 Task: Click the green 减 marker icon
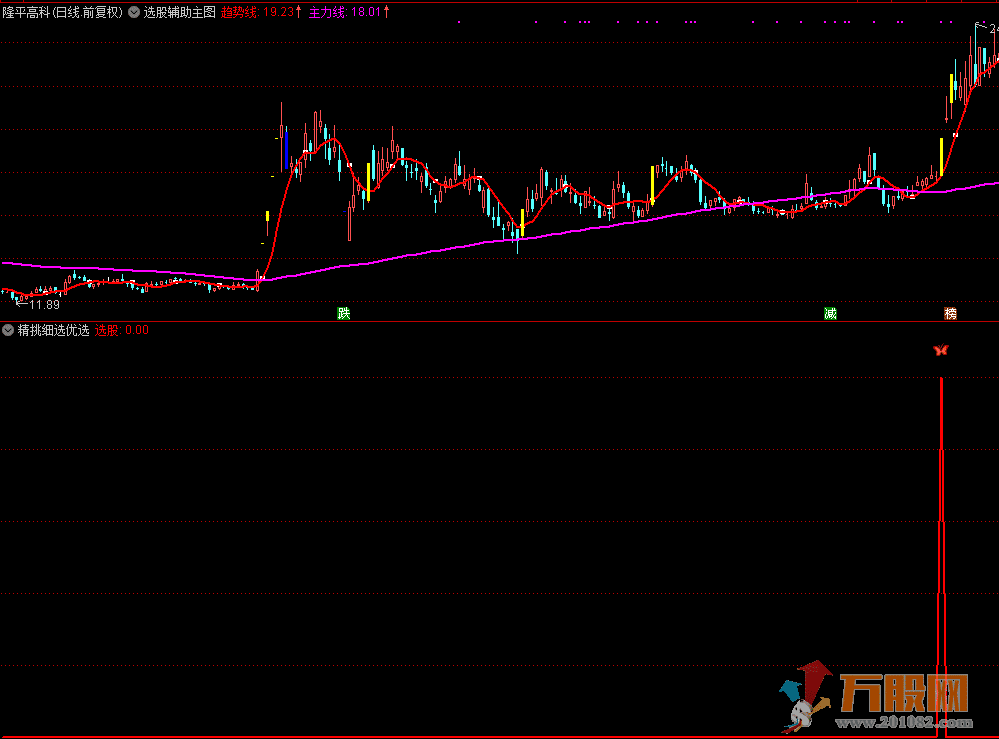pyautogui.click(x=830, y=313)
